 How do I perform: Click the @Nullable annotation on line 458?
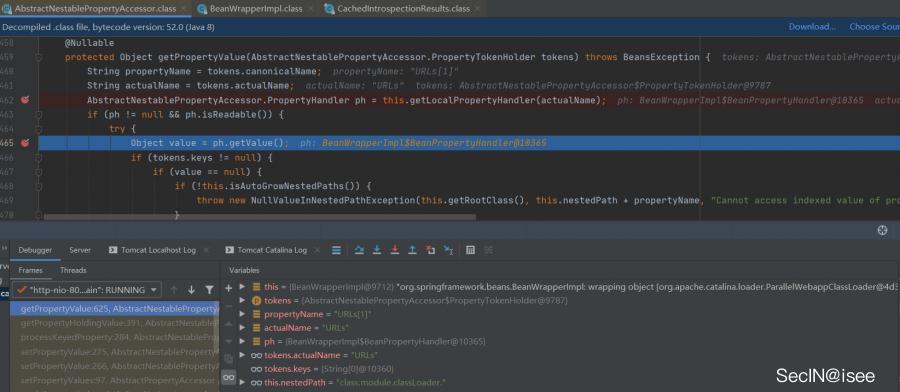[89, 43]
